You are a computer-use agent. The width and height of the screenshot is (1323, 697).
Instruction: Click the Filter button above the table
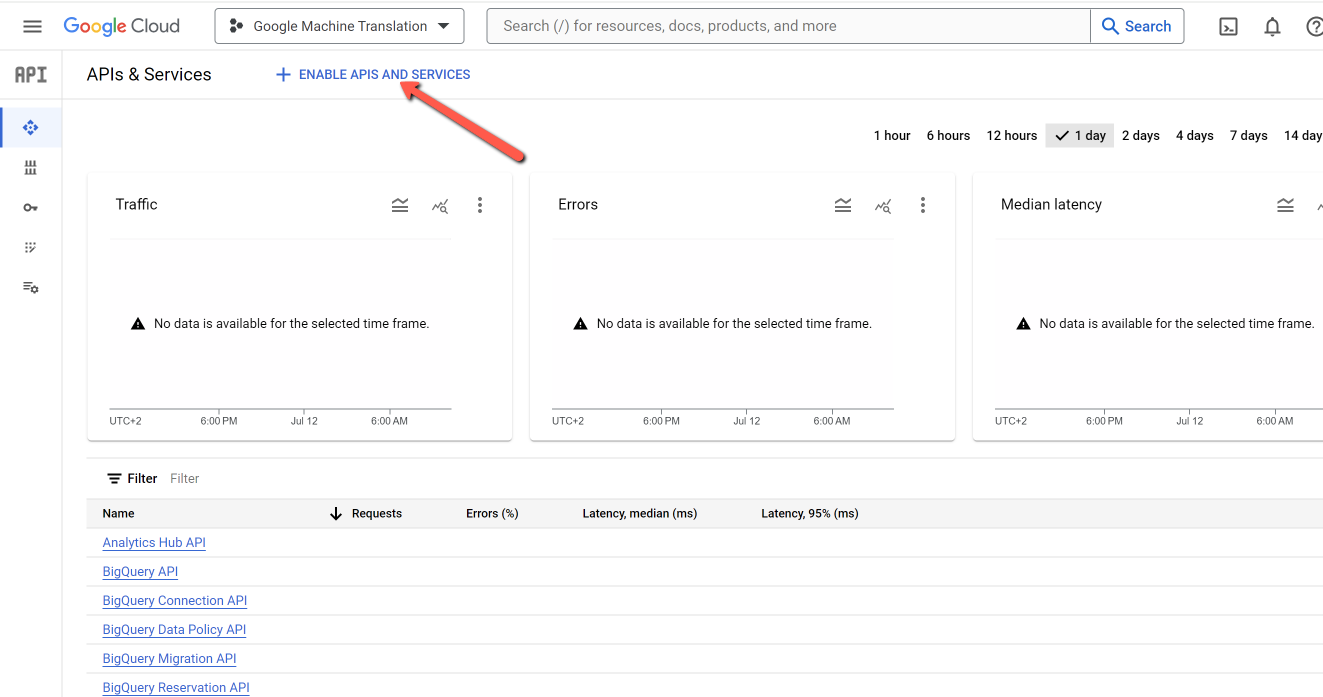point(132,479)
